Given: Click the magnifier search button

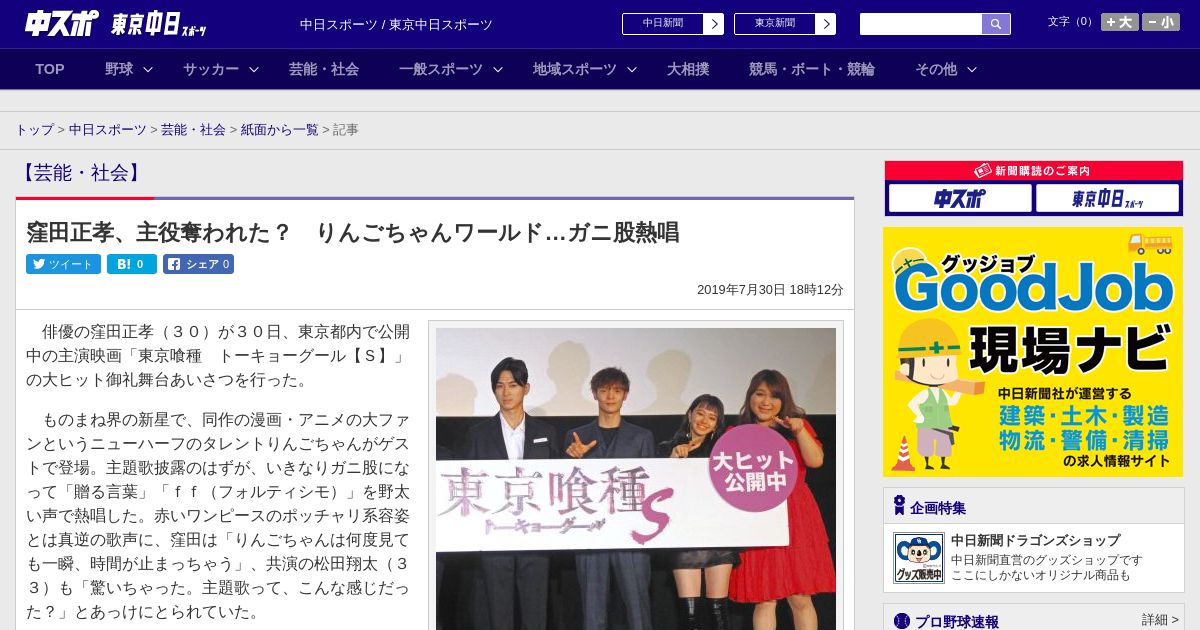Looking at the screenshot, I should coord(996,24).
